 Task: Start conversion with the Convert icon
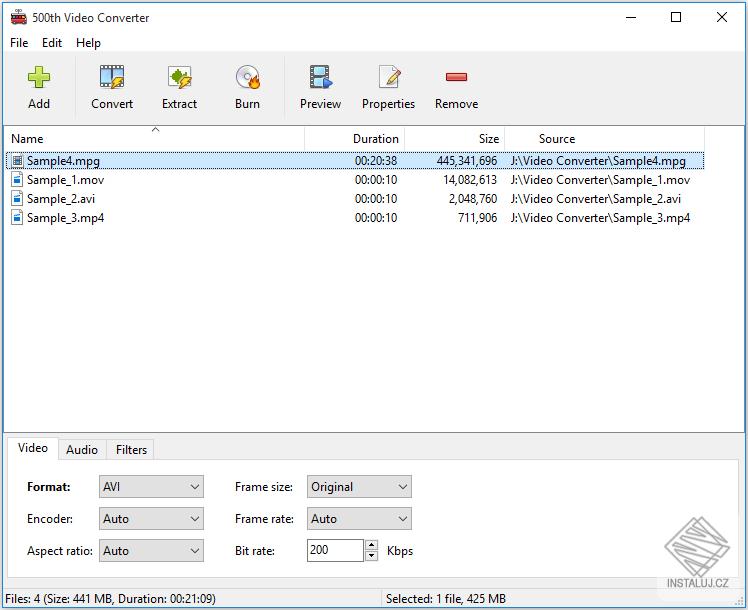click(x=112, y=77)
